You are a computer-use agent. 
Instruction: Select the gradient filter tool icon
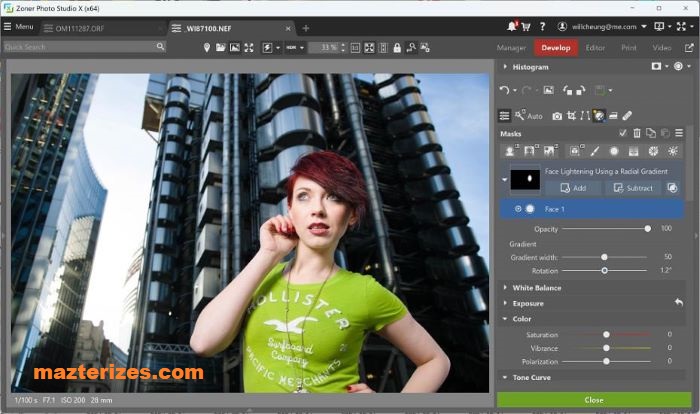tap(613, 116)
